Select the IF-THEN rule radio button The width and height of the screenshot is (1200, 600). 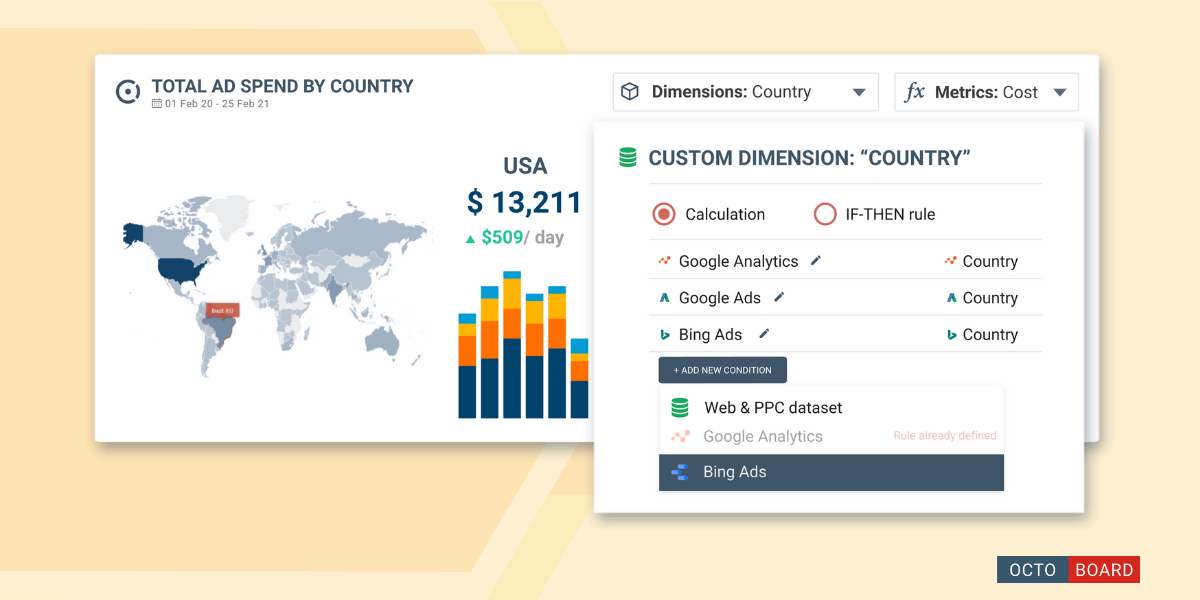[825, 214]
